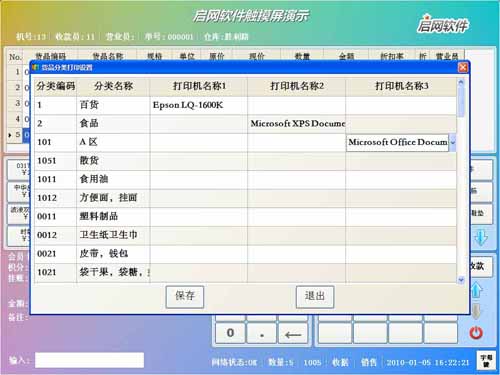Click the blue down arrow icon
500x375 pixels.
[x=480, y=238]
